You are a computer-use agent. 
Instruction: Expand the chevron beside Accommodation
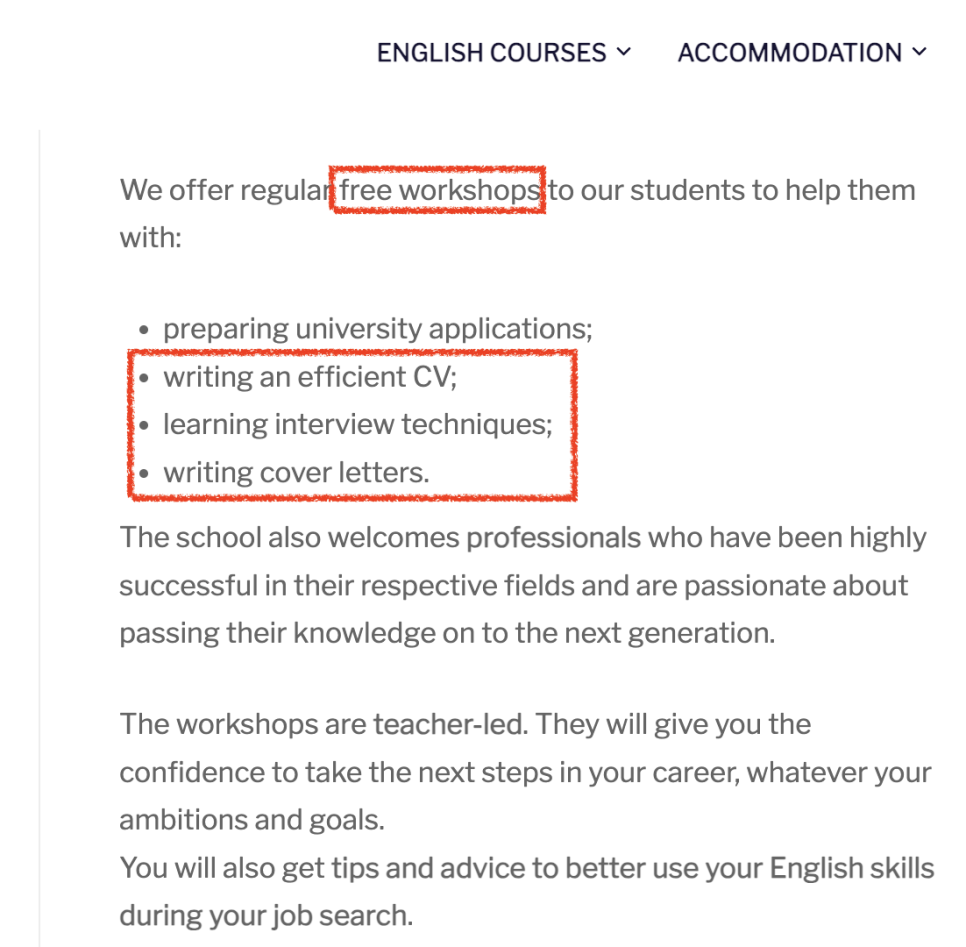[x=919, y=52]
